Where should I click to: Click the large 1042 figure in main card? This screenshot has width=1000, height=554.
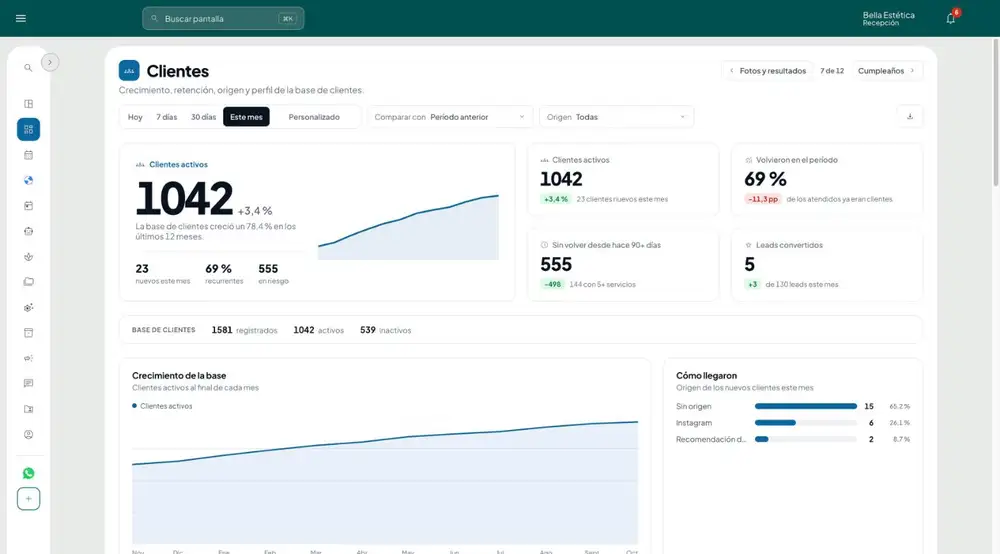pyautogui.click(x=184, y=199)
